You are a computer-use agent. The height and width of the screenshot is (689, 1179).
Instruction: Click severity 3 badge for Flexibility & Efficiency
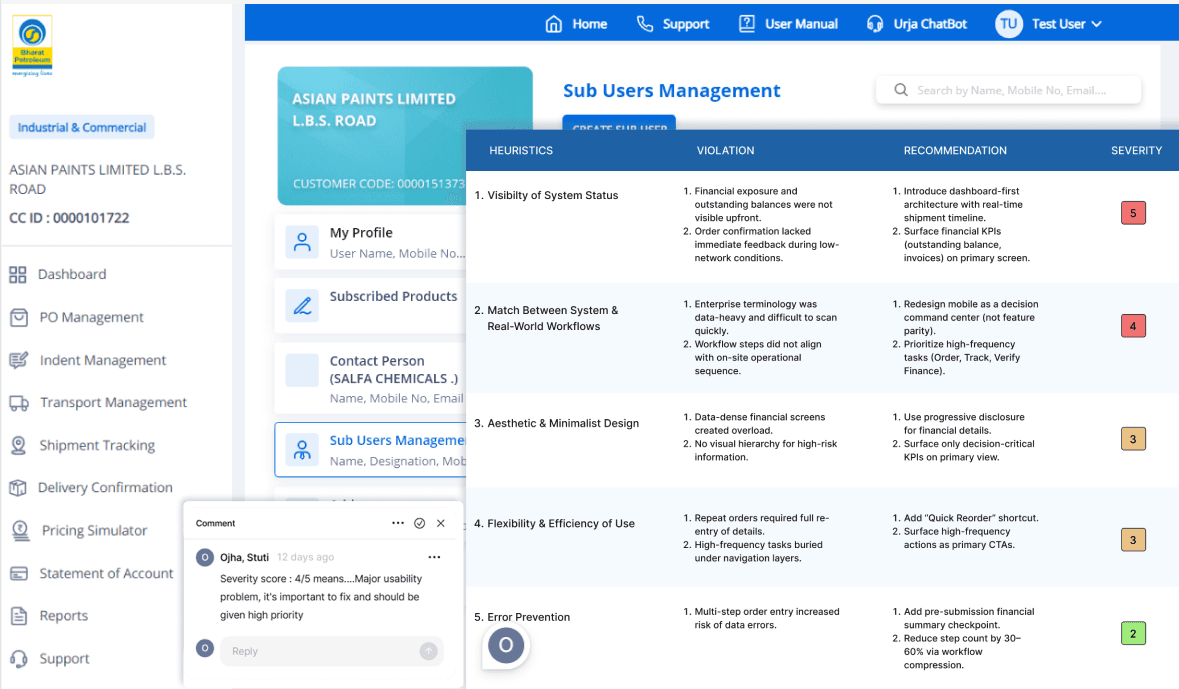click(x=1133, y=540)
